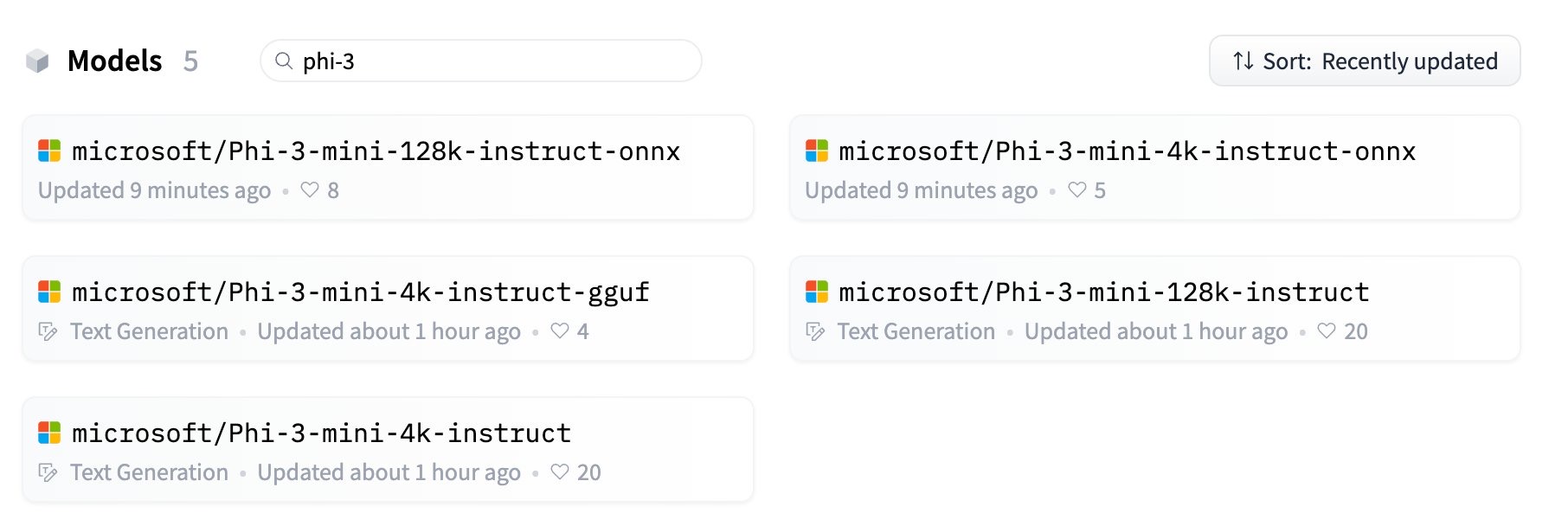This screenshot has width=1568, height=526.
Task: Click heart icon on Phi-3-mini-4k-instruct card
Action: [560, 471]
